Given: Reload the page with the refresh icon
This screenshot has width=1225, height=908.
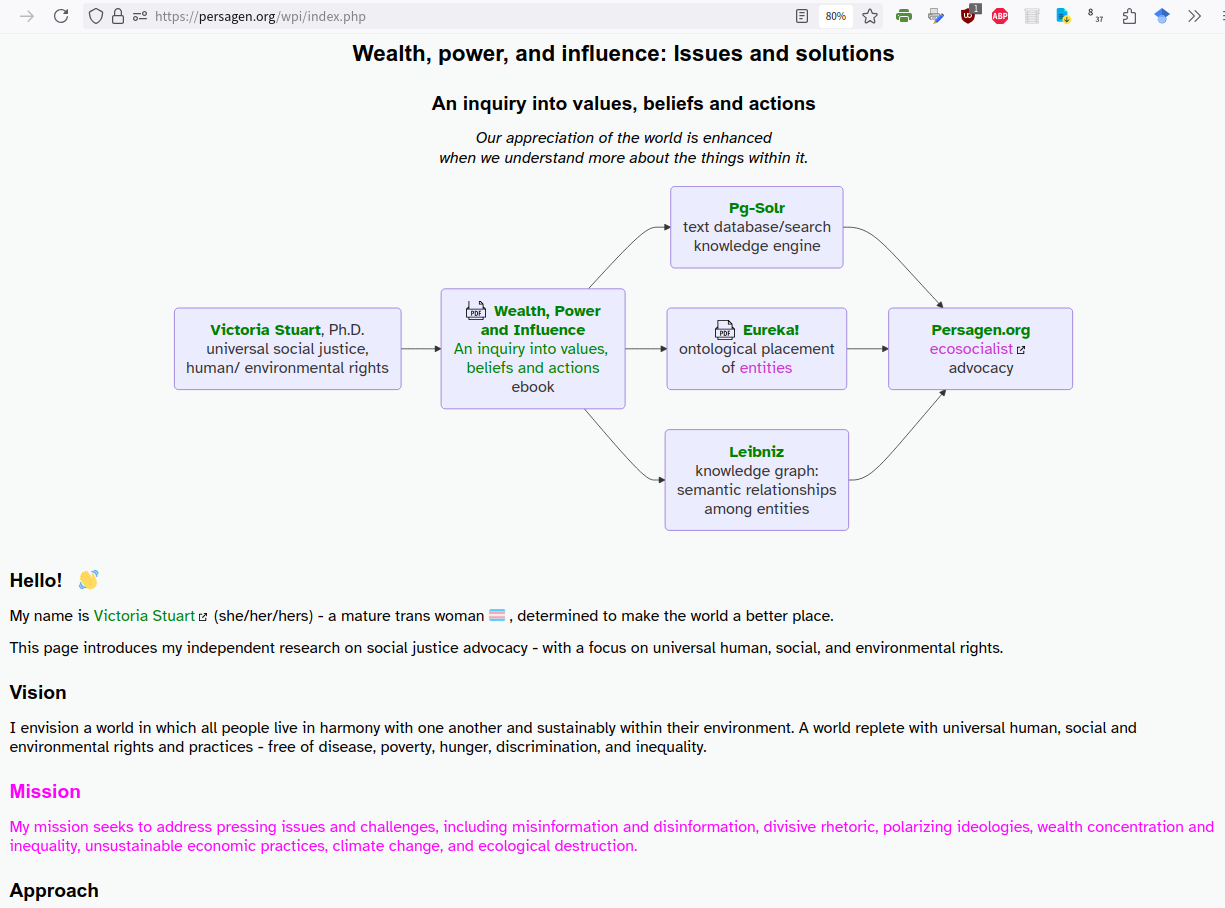Looking at the screenshot, I should [x=61, y=16].
